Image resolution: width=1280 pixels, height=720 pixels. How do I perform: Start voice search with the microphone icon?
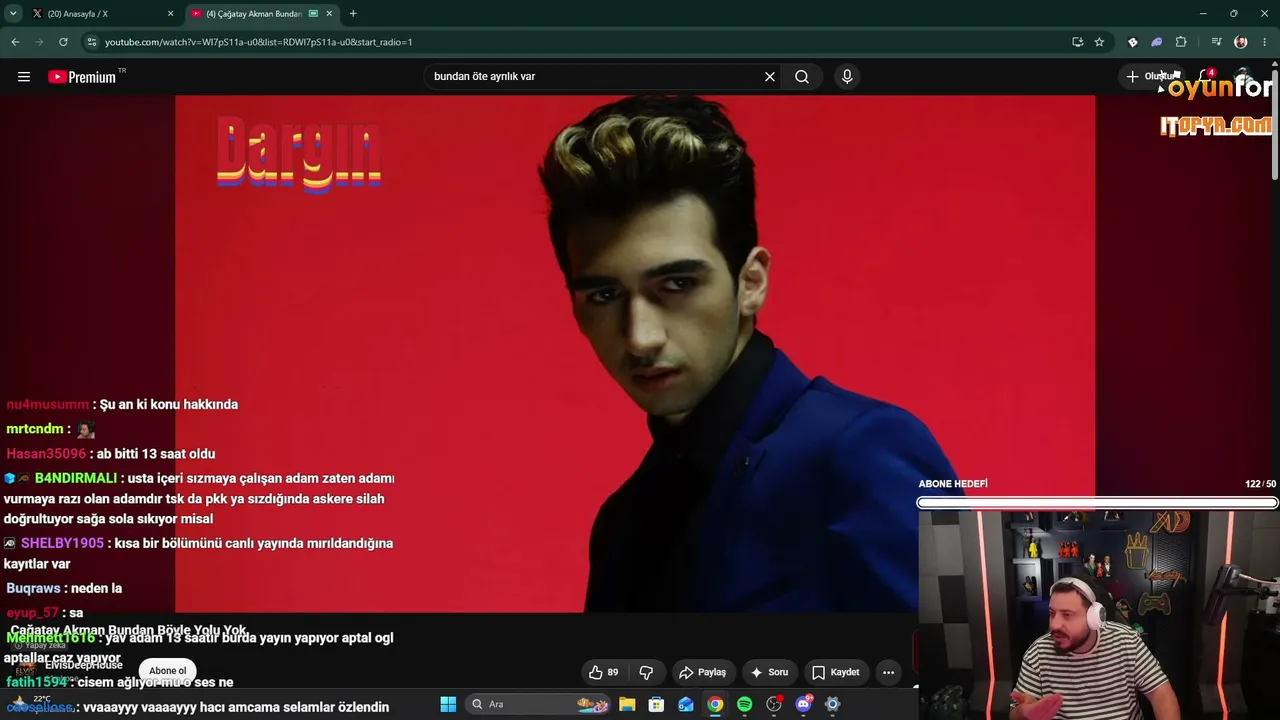point(847,77)
